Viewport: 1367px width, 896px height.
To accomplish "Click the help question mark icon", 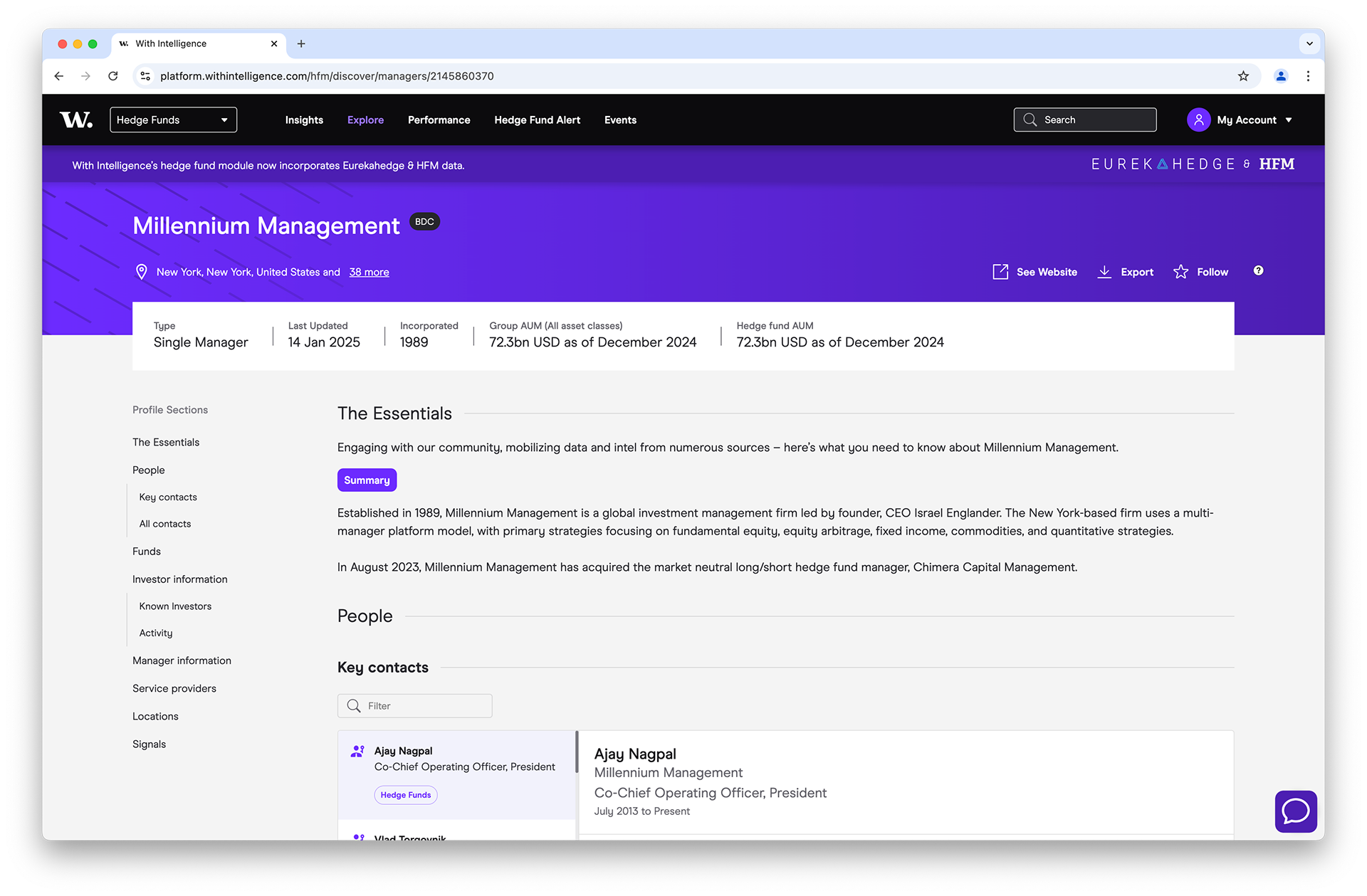I will (1258, 270).
